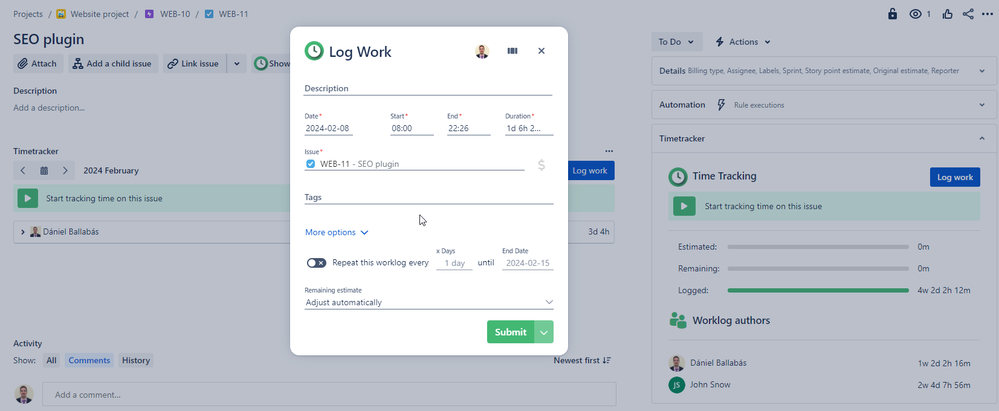This screenshot has height=411, width=999.
Task: Click the WEB-10 epic breadcrumb icon
Action: tap(149, 14)
